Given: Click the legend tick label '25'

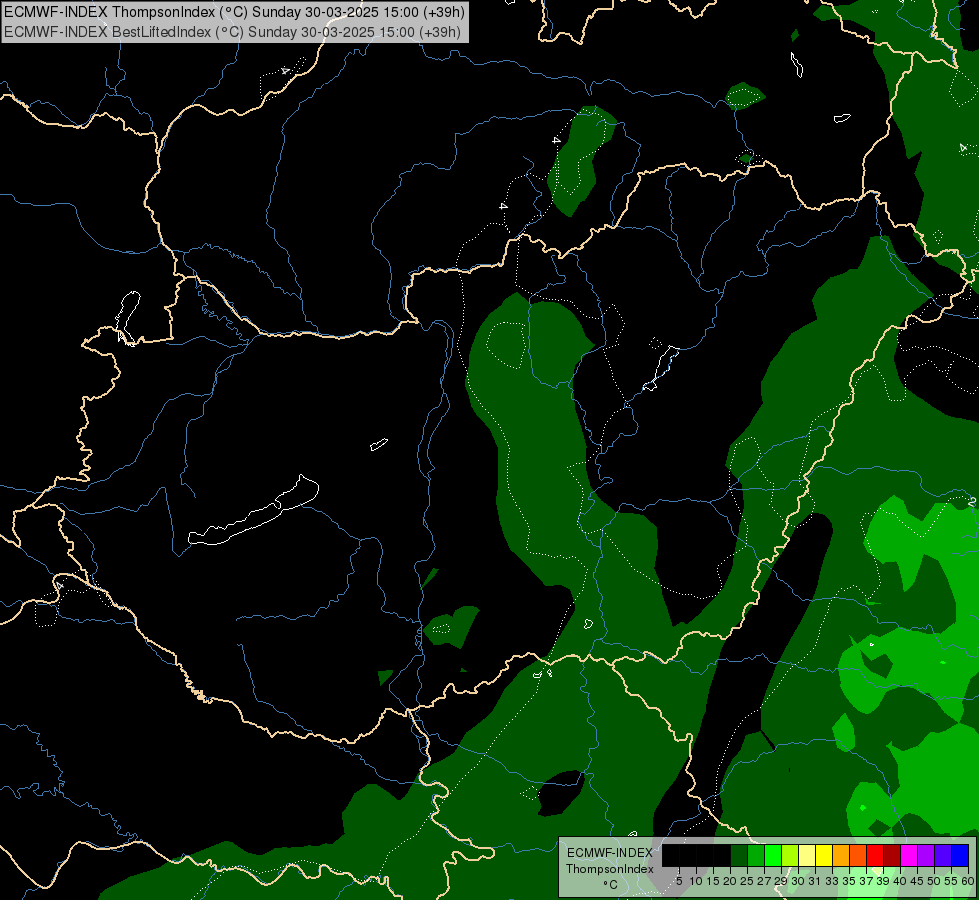Looking at the screenshot, I should 747,881.
